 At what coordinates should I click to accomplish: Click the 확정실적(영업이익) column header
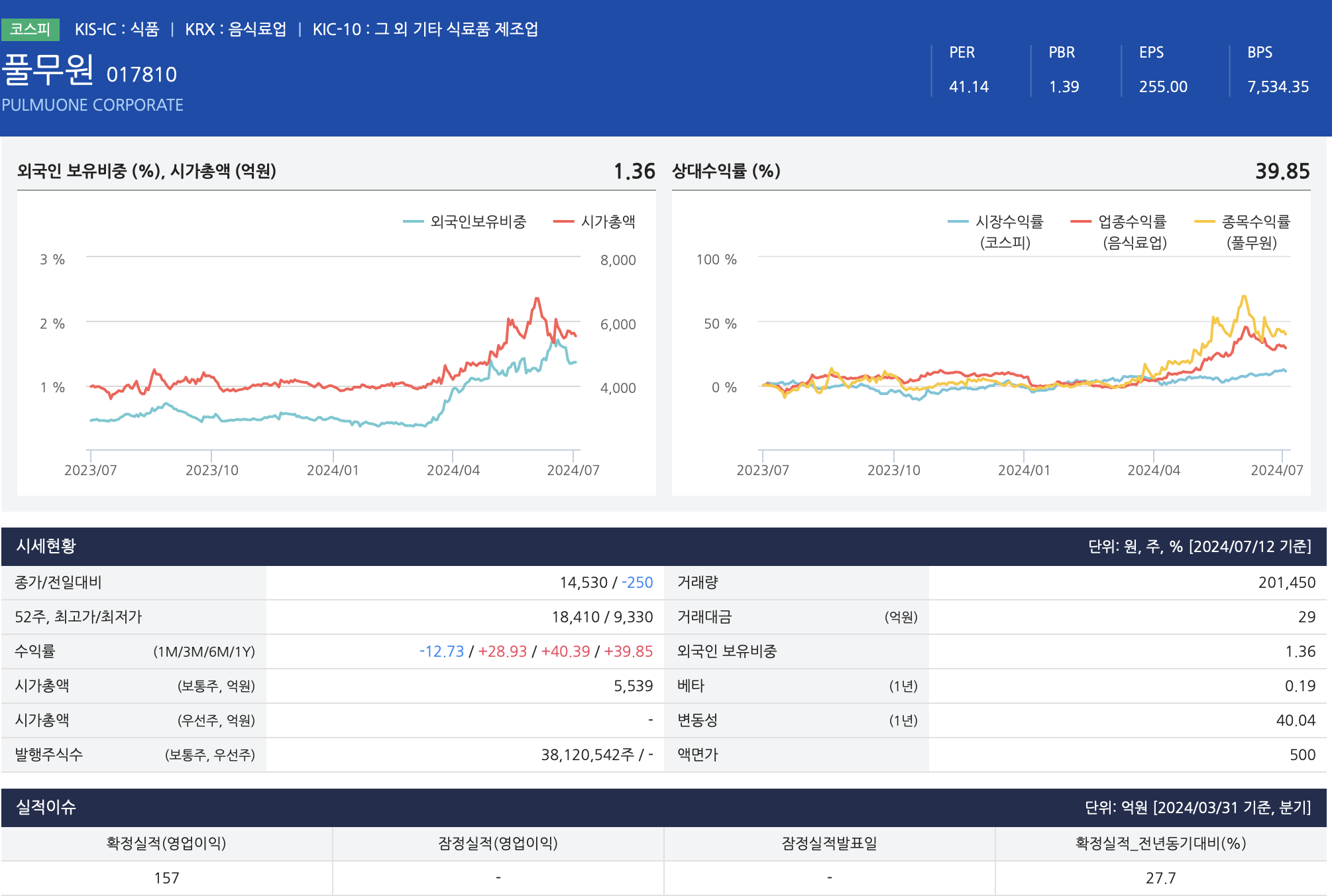point(166,843)
